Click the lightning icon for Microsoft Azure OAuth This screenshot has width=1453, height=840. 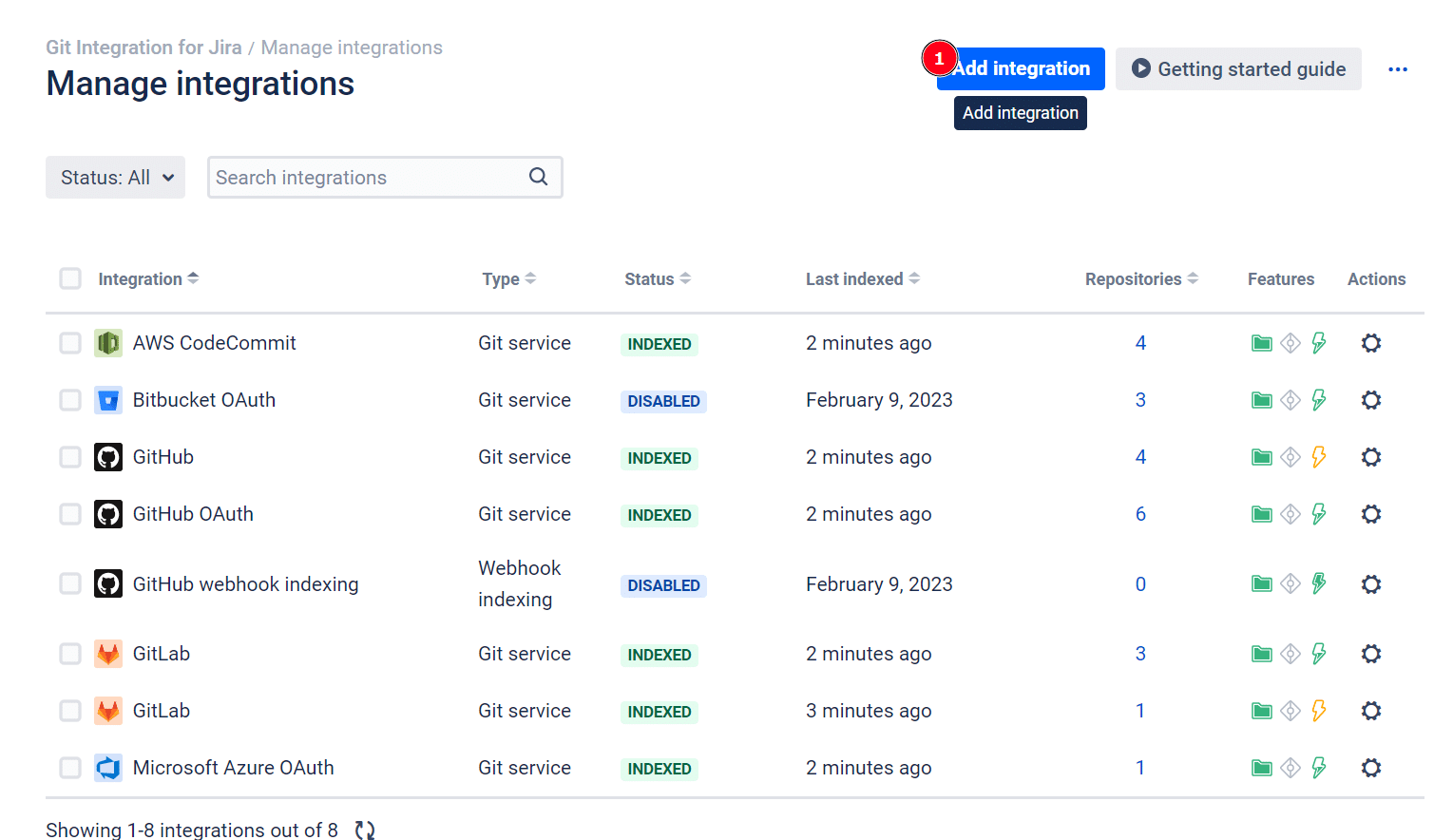tap(1319, 768)
